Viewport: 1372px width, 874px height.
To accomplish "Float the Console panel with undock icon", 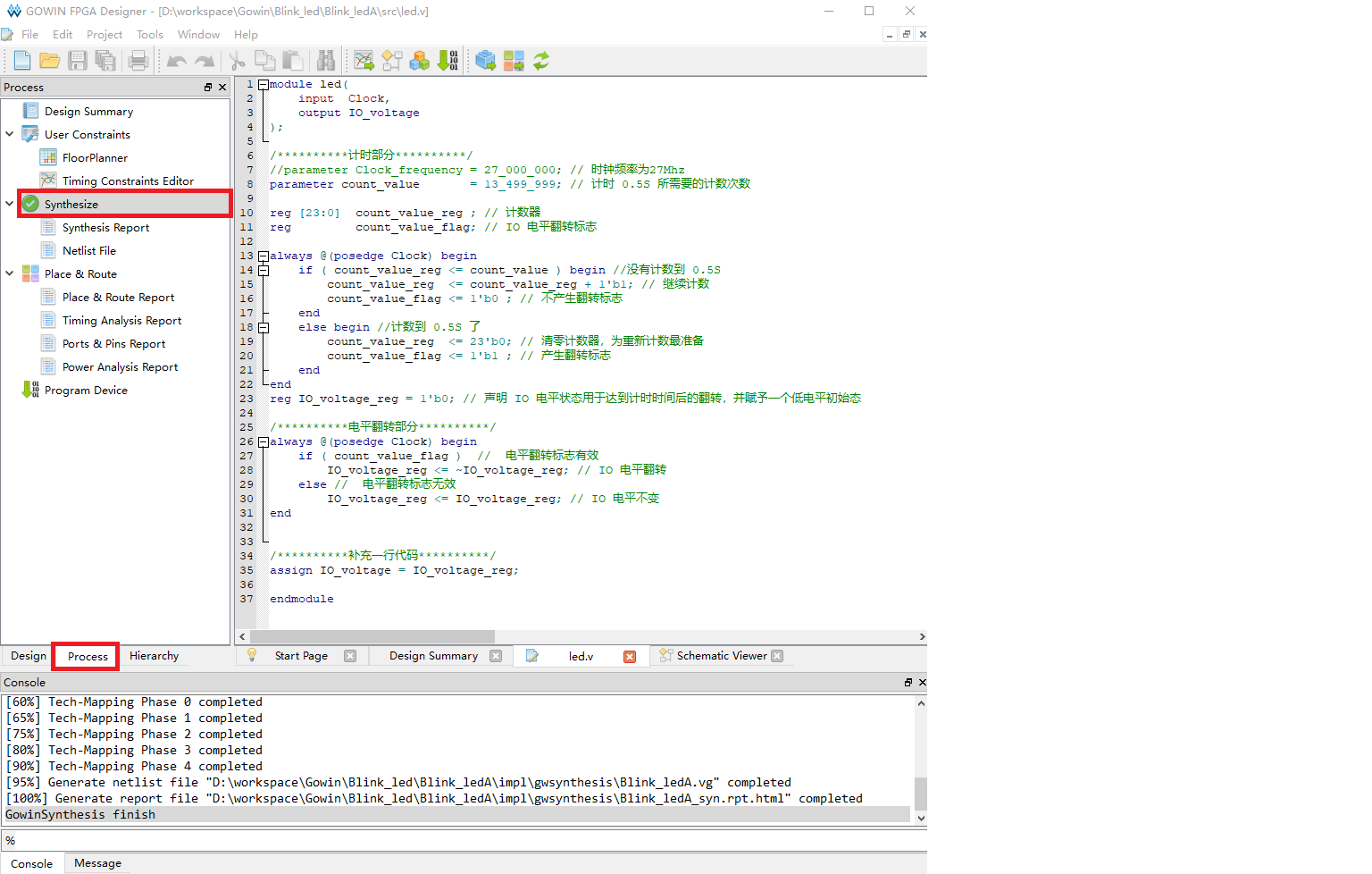I will point(908,682).
